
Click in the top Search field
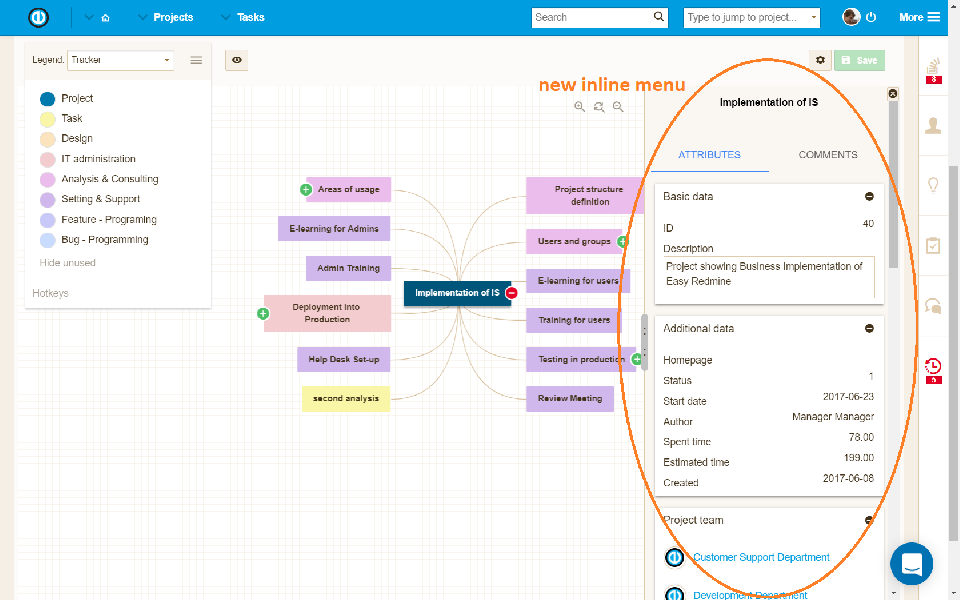click(x=590, y=17)
